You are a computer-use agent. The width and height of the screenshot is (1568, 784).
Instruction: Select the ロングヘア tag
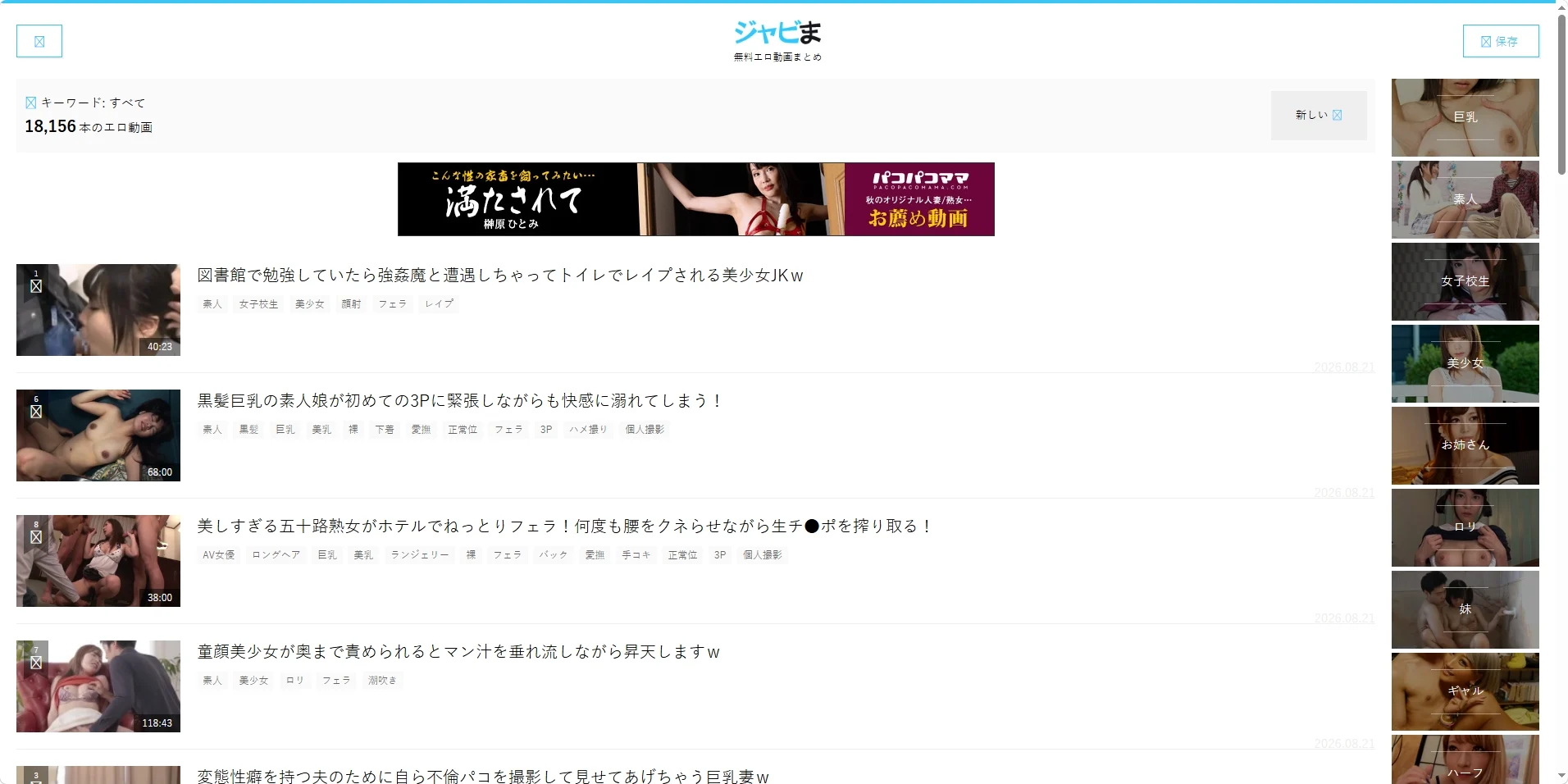tap(276, 555)
